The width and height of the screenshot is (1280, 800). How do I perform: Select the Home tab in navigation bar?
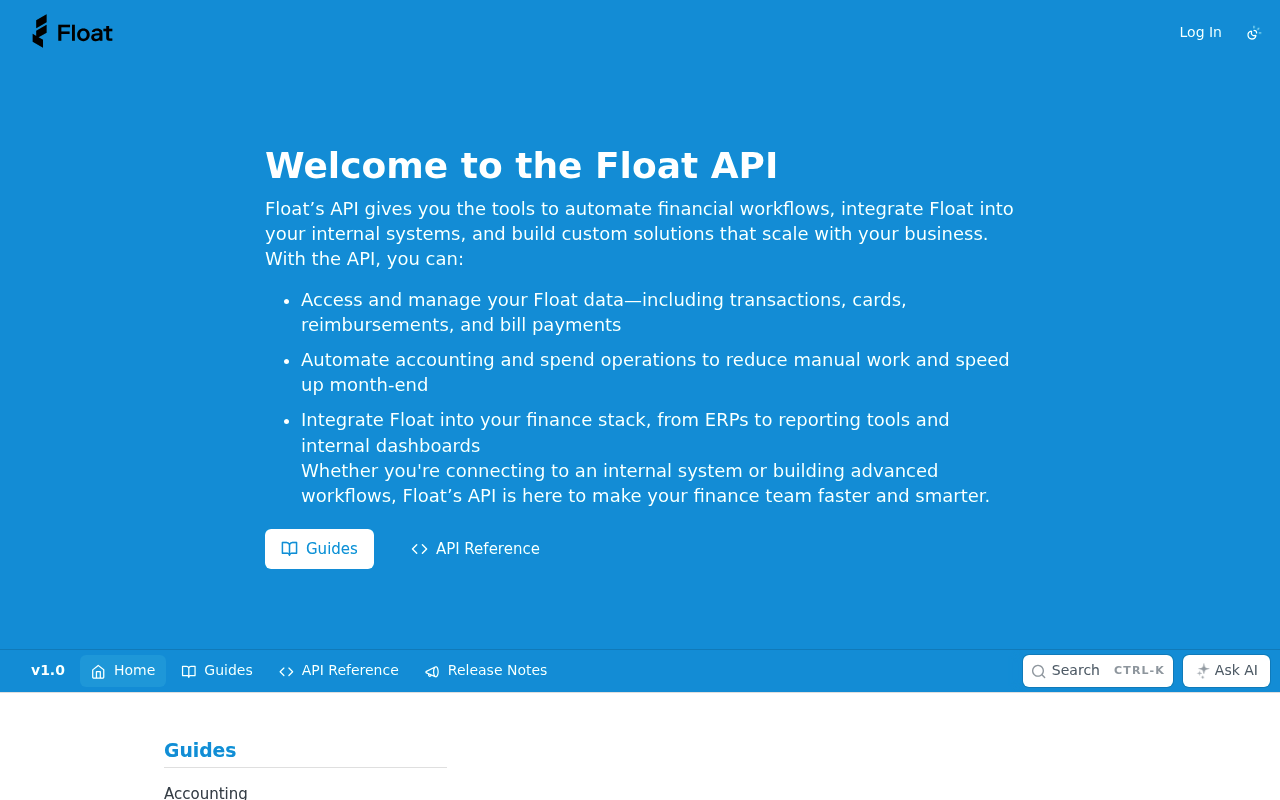123,671
